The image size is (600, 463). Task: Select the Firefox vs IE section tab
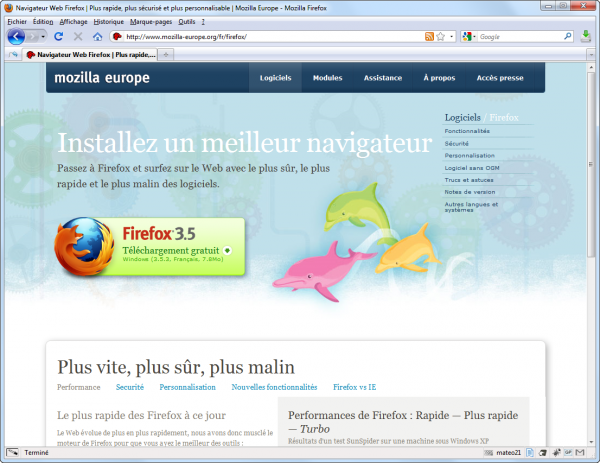click(354, 387)
